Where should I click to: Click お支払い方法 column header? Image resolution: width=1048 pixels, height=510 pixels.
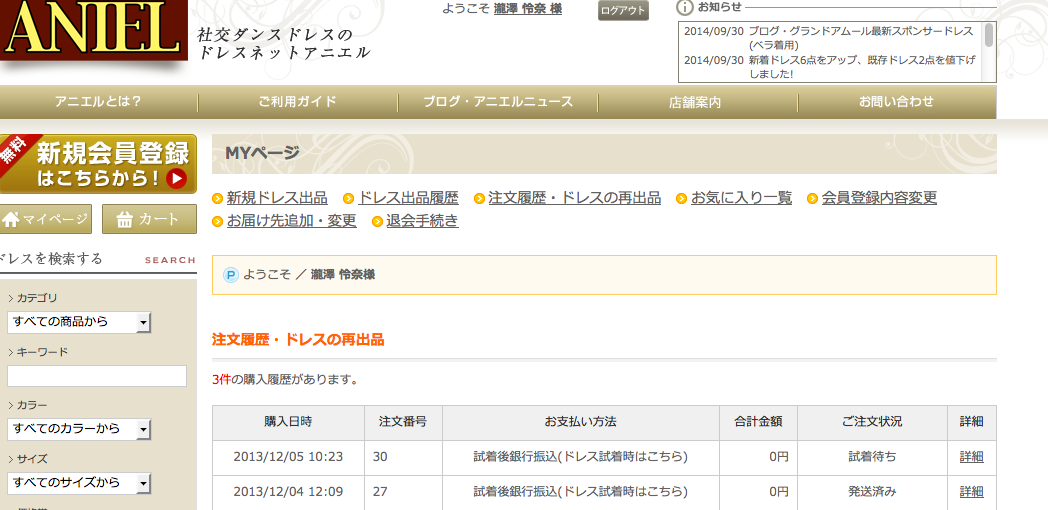tap(580, 422)
